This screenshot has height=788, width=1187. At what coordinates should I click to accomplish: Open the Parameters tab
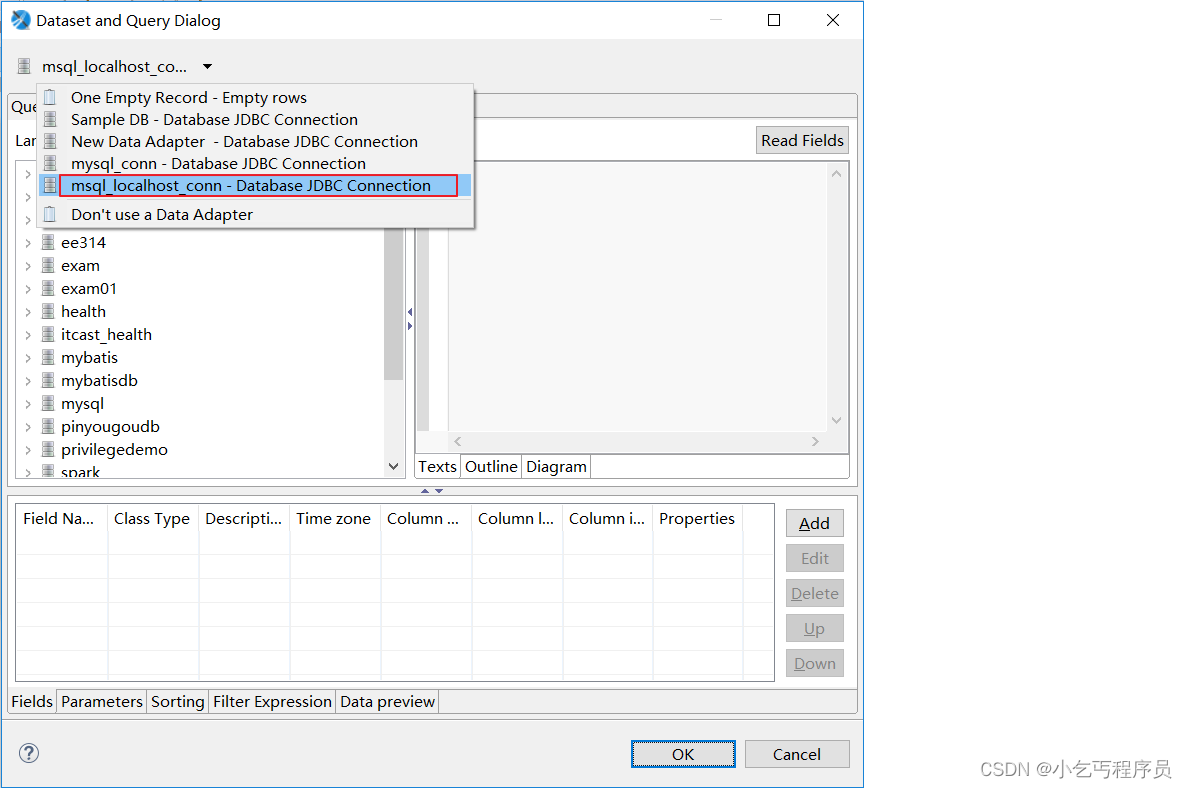[x=101, y=702]
